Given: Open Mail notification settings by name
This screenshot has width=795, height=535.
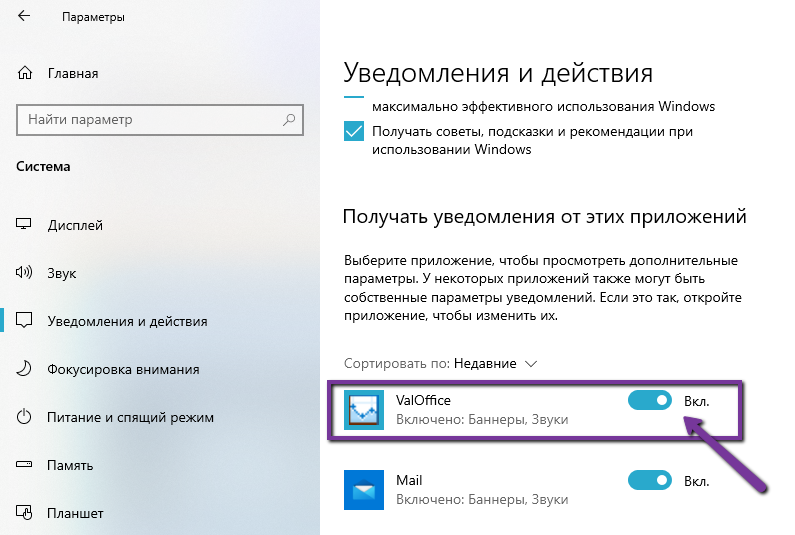Looking at the screenshot, I should pyautogui.click(x=409, y=480).
